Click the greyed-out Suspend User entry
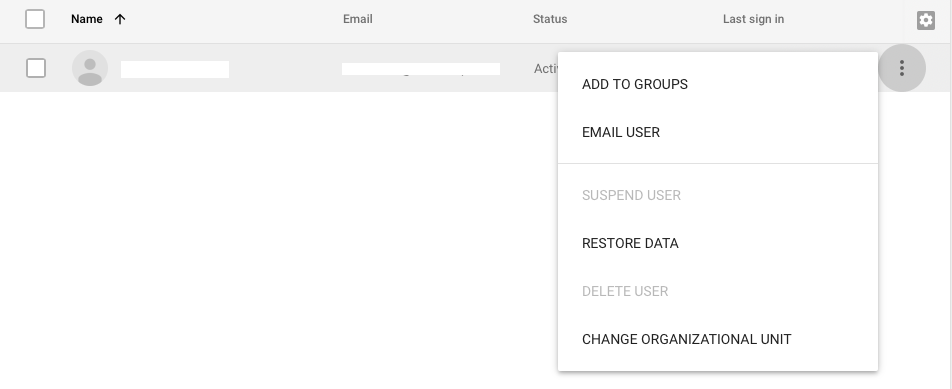Screen dimensions: 952x389 pyautogui.click(x=718, y=195)
